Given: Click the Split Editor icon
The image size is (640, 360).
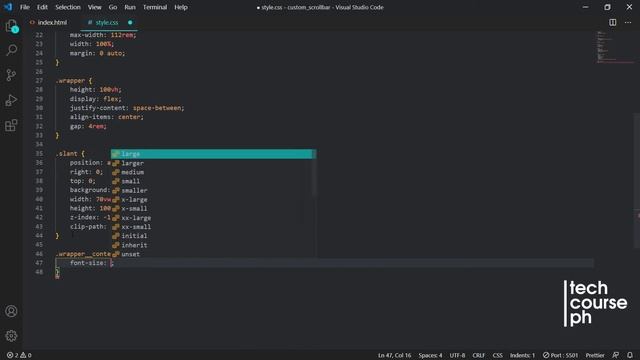Looking at the screenshot, I should (x=613, y=22).
